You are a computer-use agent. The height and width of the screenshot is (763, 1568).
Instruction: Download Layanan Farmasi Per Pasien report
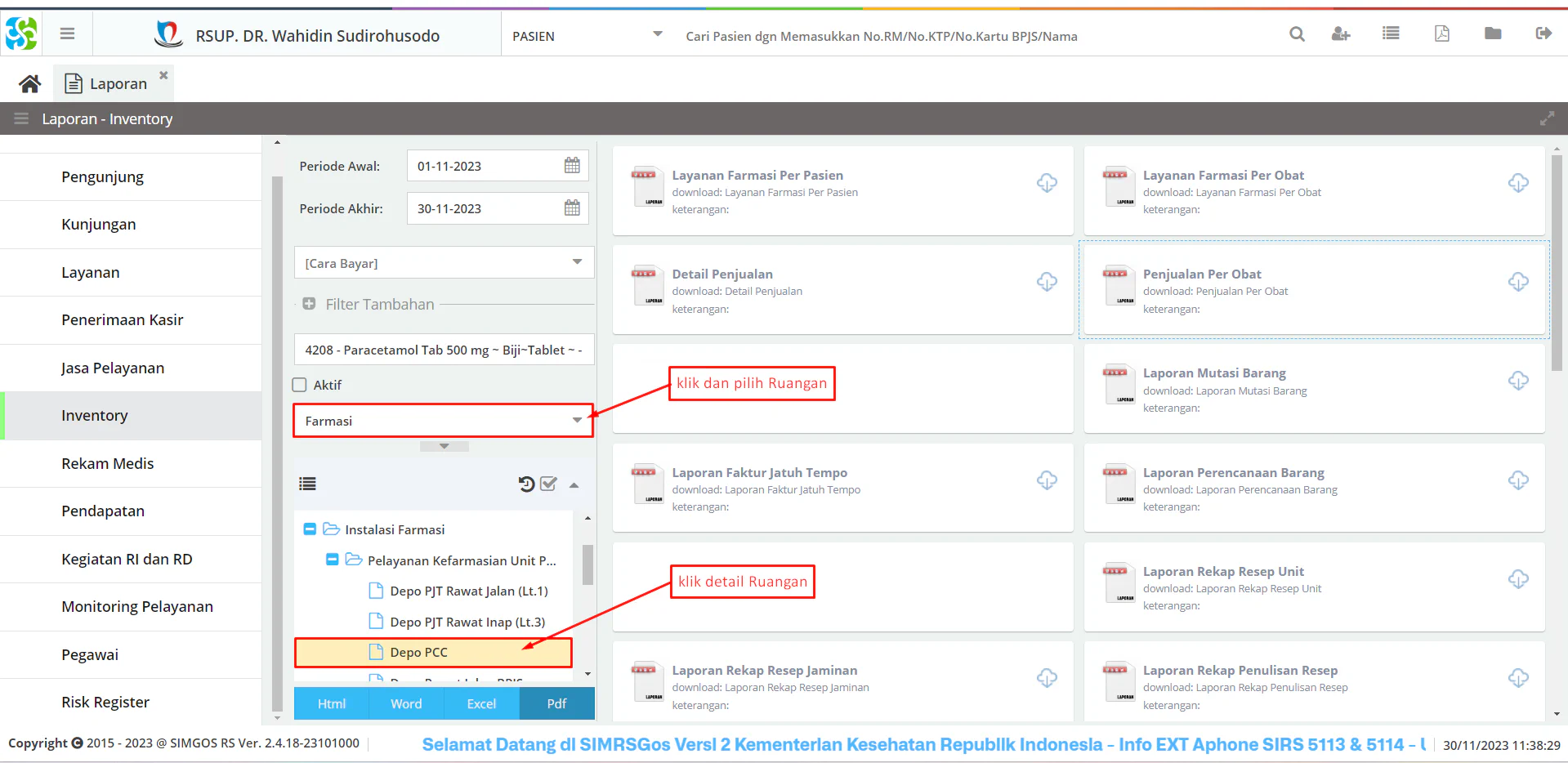1047,182
